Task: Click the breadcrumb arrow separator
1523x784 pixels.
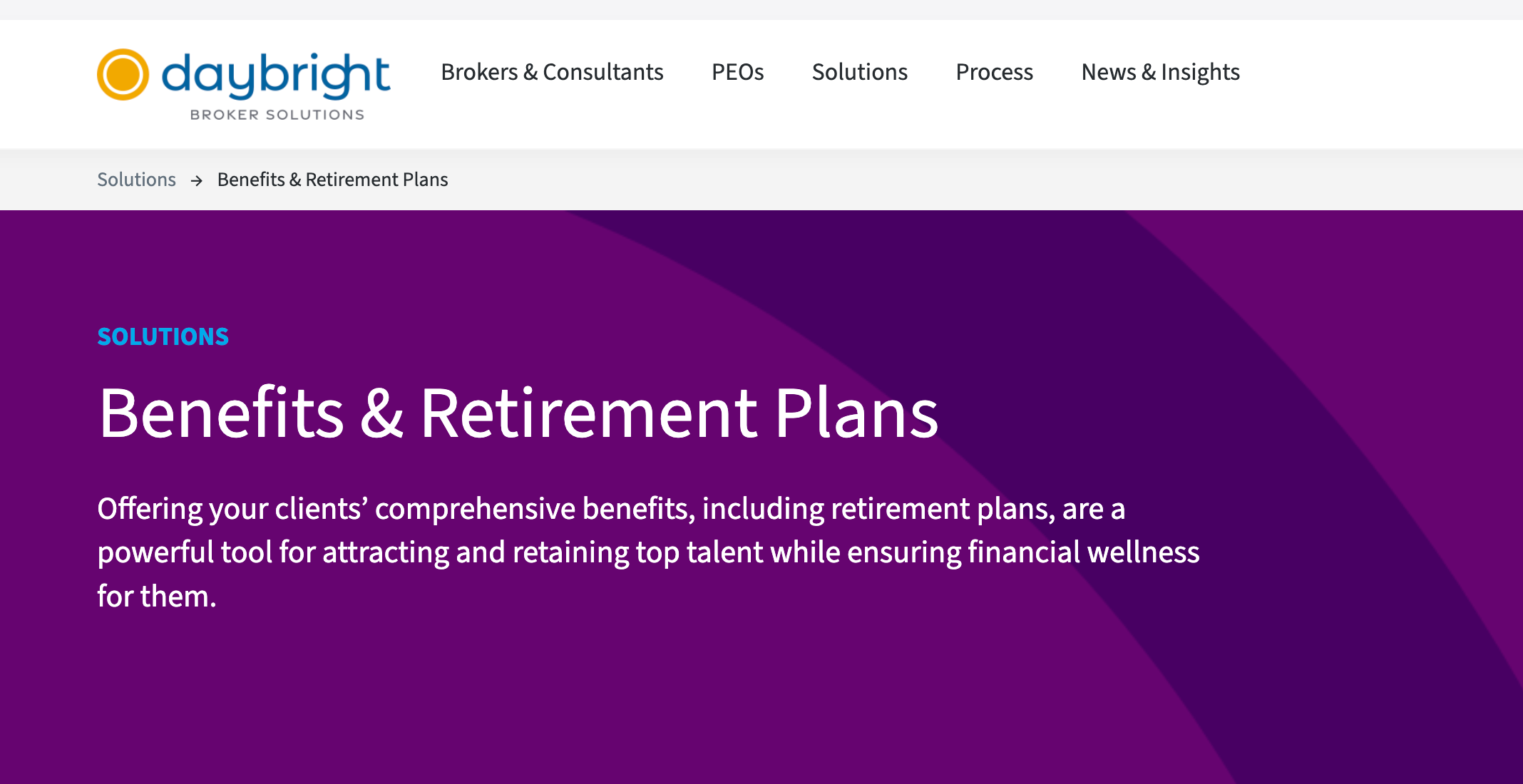Action: point(197,180)
